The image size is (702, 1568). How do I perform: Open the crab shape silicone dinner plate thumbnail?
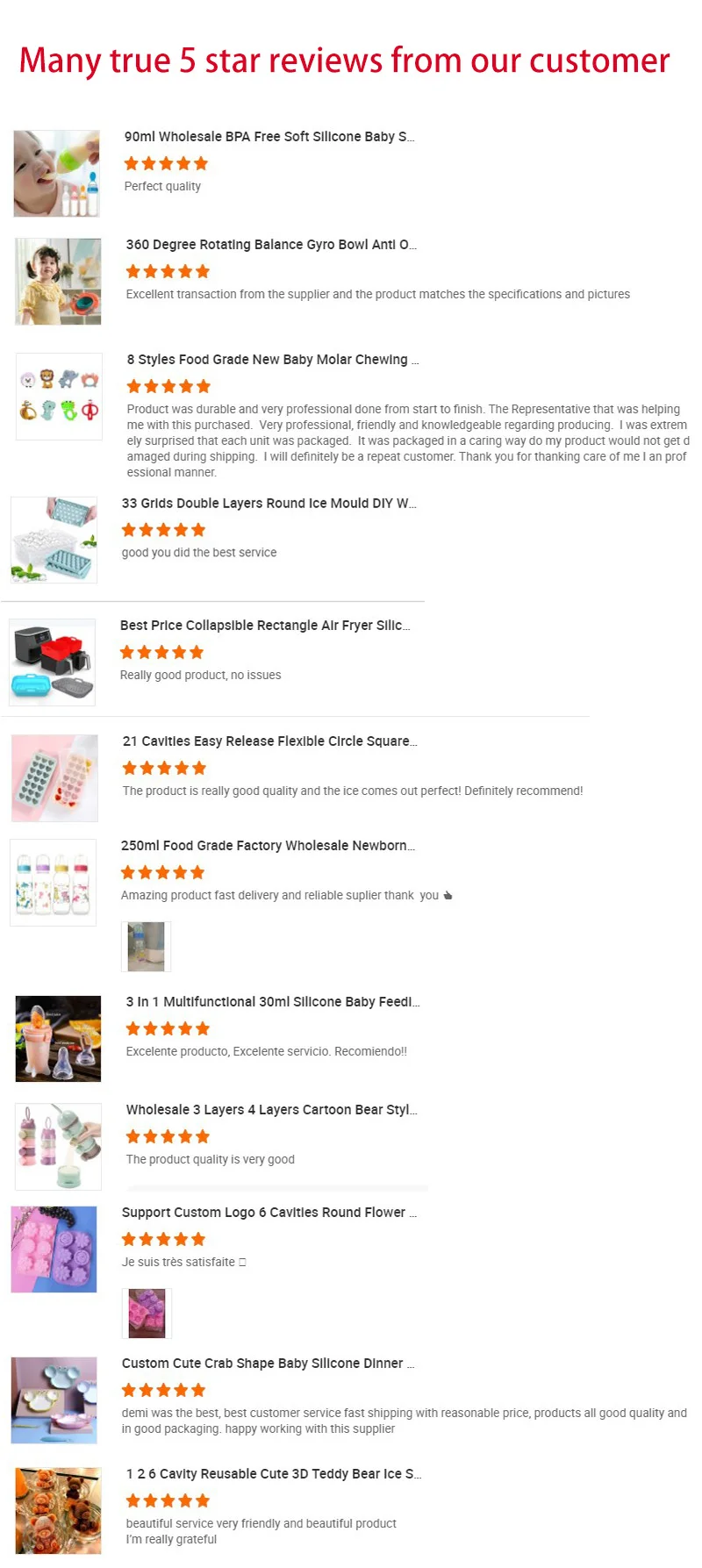click(x=54, y=1400)
